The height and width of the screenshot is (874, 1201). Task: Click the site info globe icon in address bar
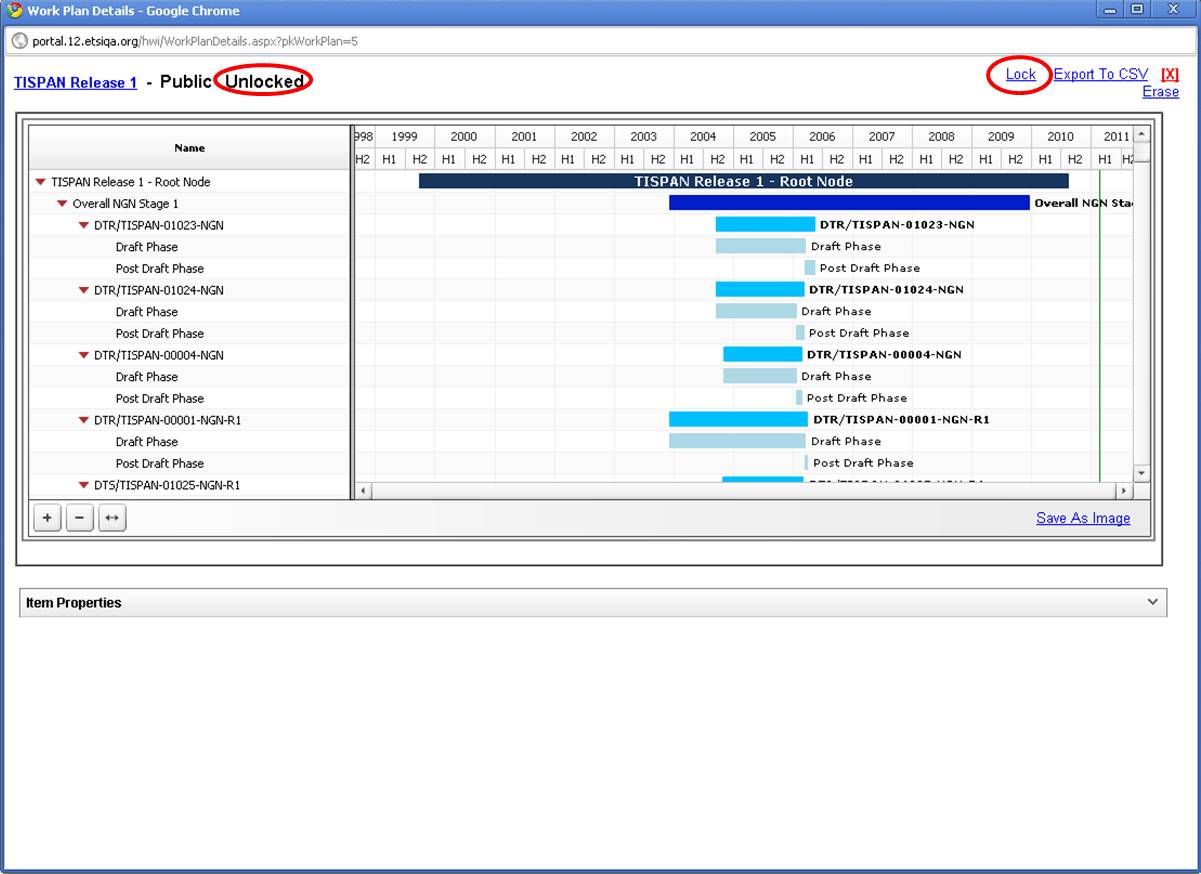coord(20,41)
